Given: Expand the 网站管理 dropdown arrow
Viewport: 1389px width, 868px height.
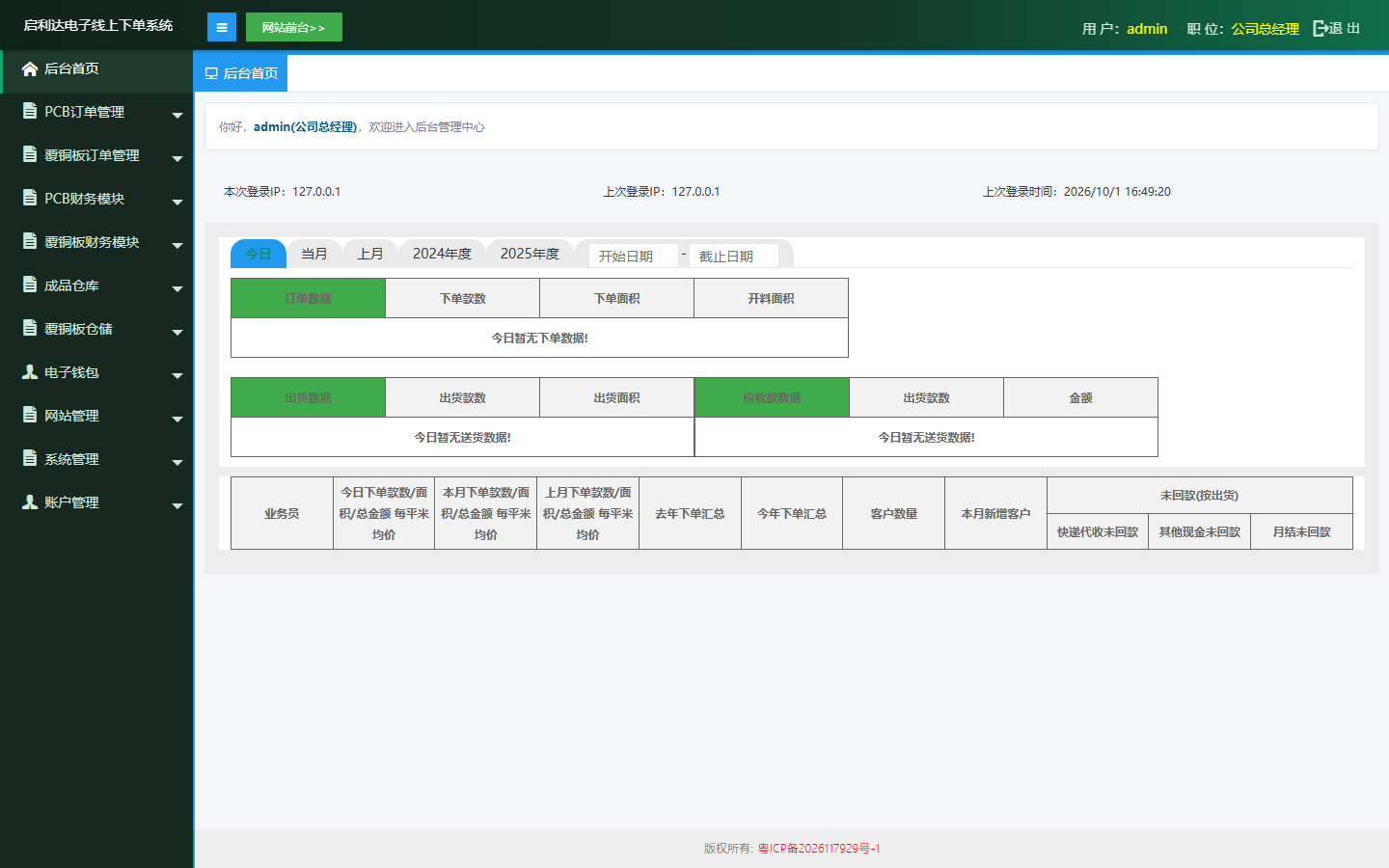Looking at the screenshot, I should (177, 420).
